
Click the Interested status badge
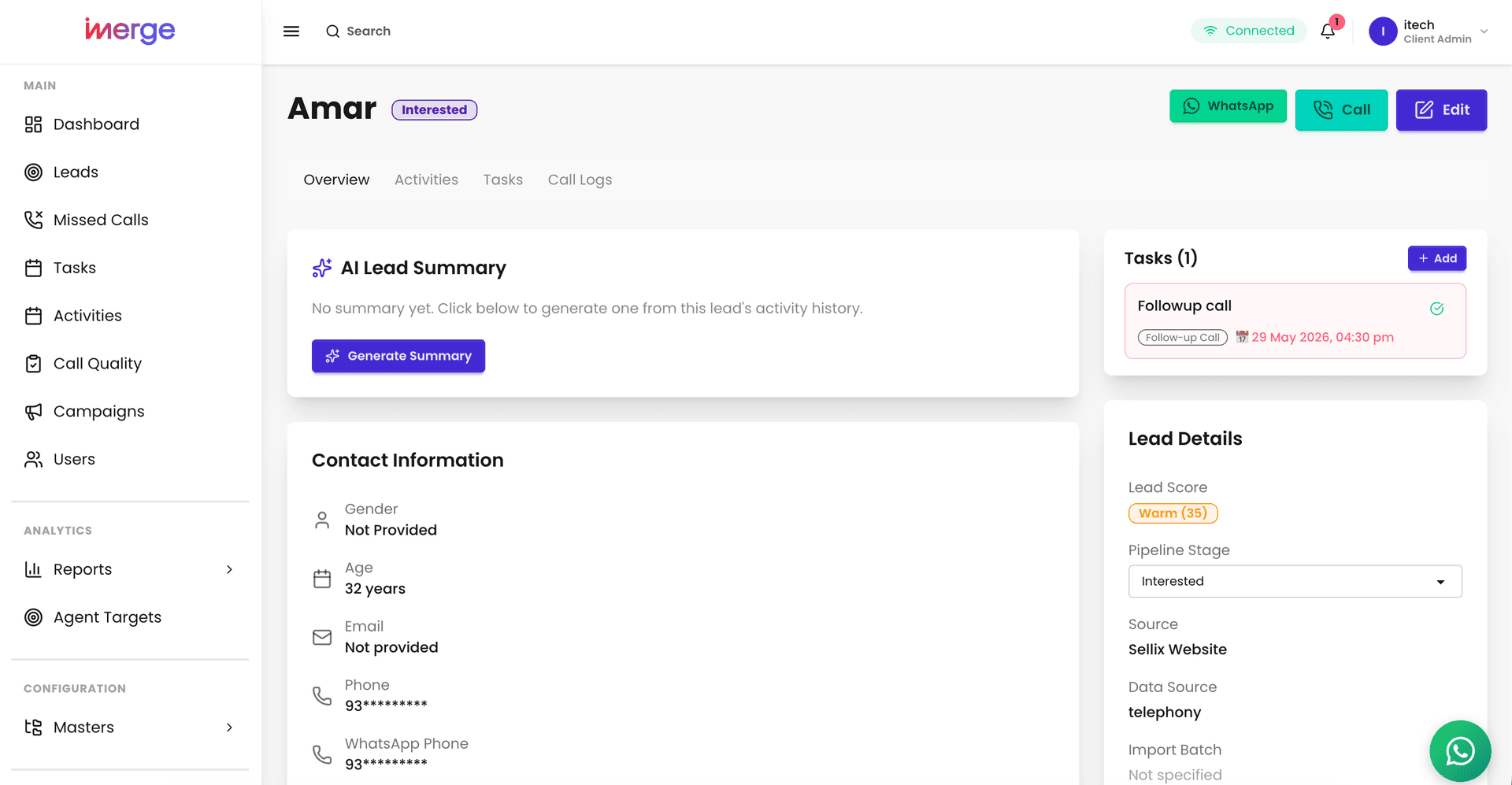[435, 110]
